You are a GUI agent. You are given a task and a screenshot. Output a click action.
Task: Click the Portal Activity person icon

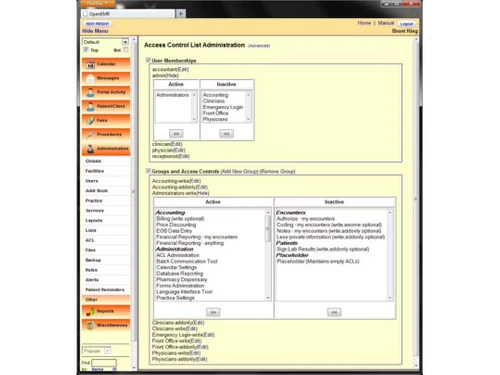pyautogui.click(x=90, y=92)
